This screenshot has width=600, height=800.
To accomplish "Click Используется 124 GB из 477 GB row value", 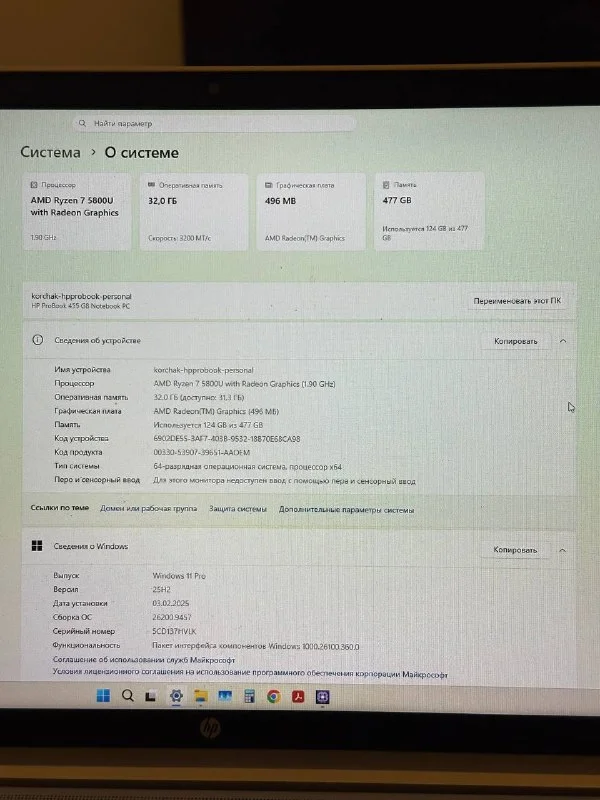I will [208, 425].
